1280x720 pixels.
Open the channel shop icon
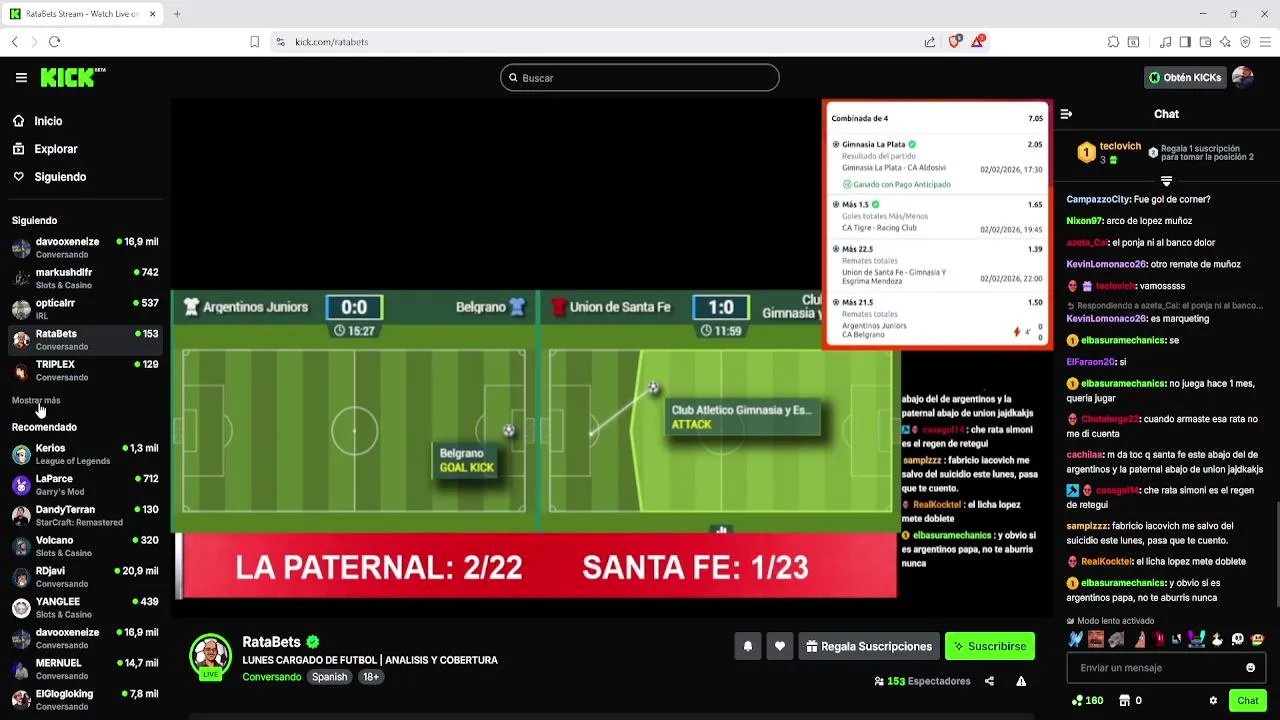click(1124, 701)
